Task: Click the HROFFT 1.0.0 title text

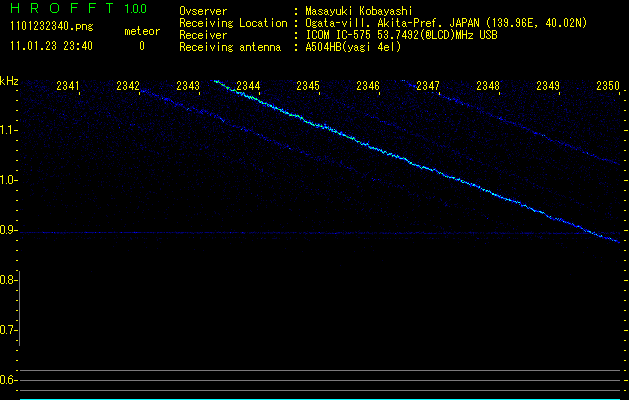Action: 79,8
